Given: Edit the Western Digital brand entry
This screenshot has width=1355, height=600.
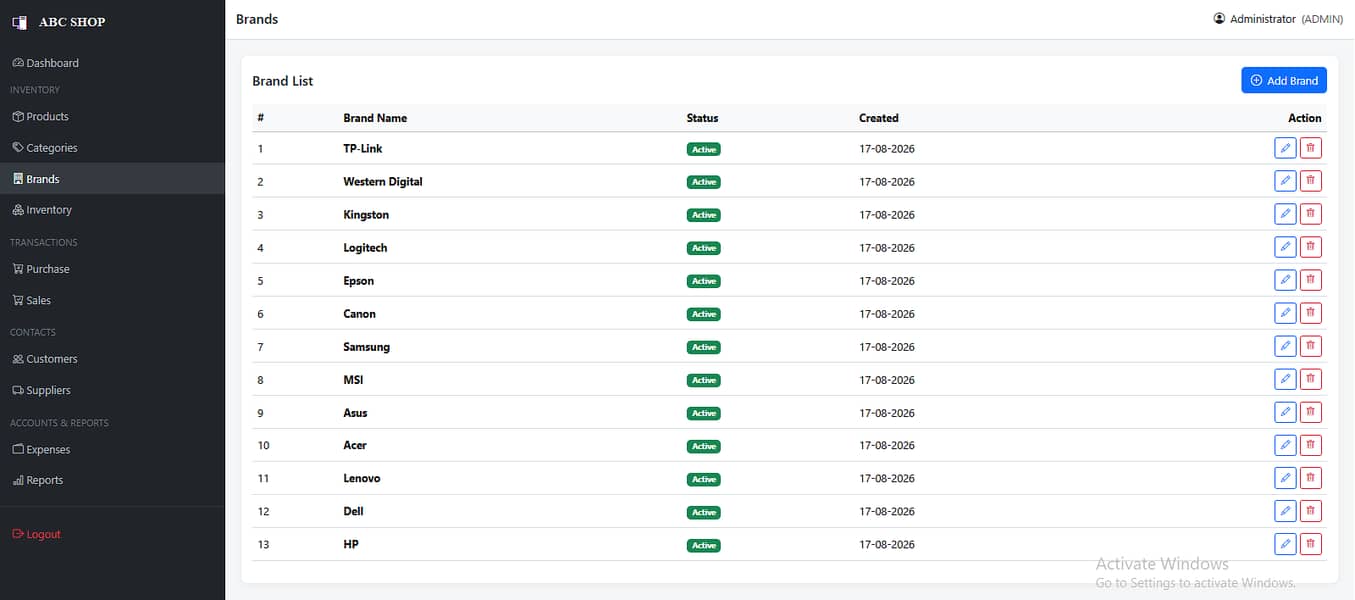Looking at the screenshot, I should click(x=1285, y=181).
